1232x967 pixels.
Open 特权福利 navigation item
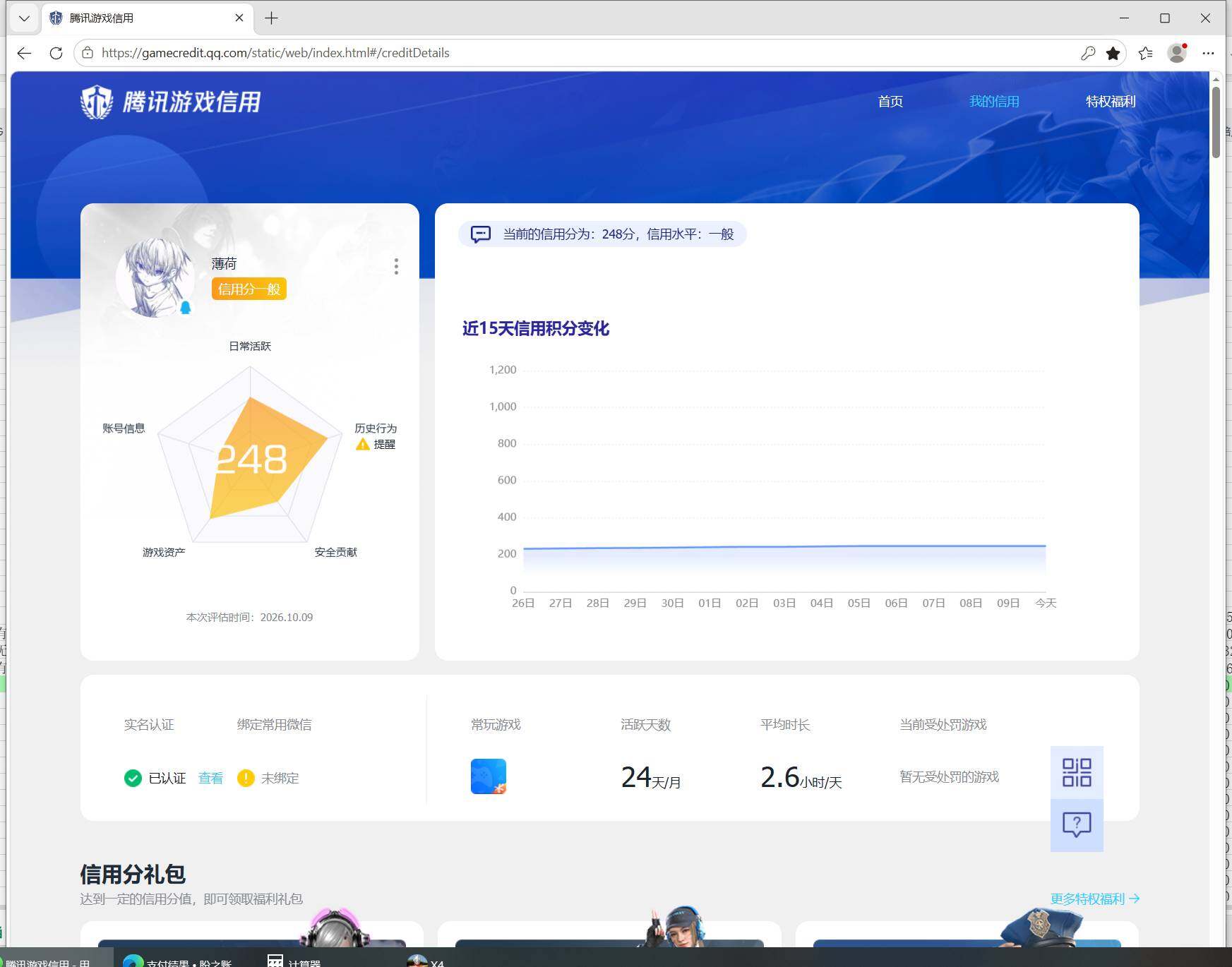click(1111, 102)
